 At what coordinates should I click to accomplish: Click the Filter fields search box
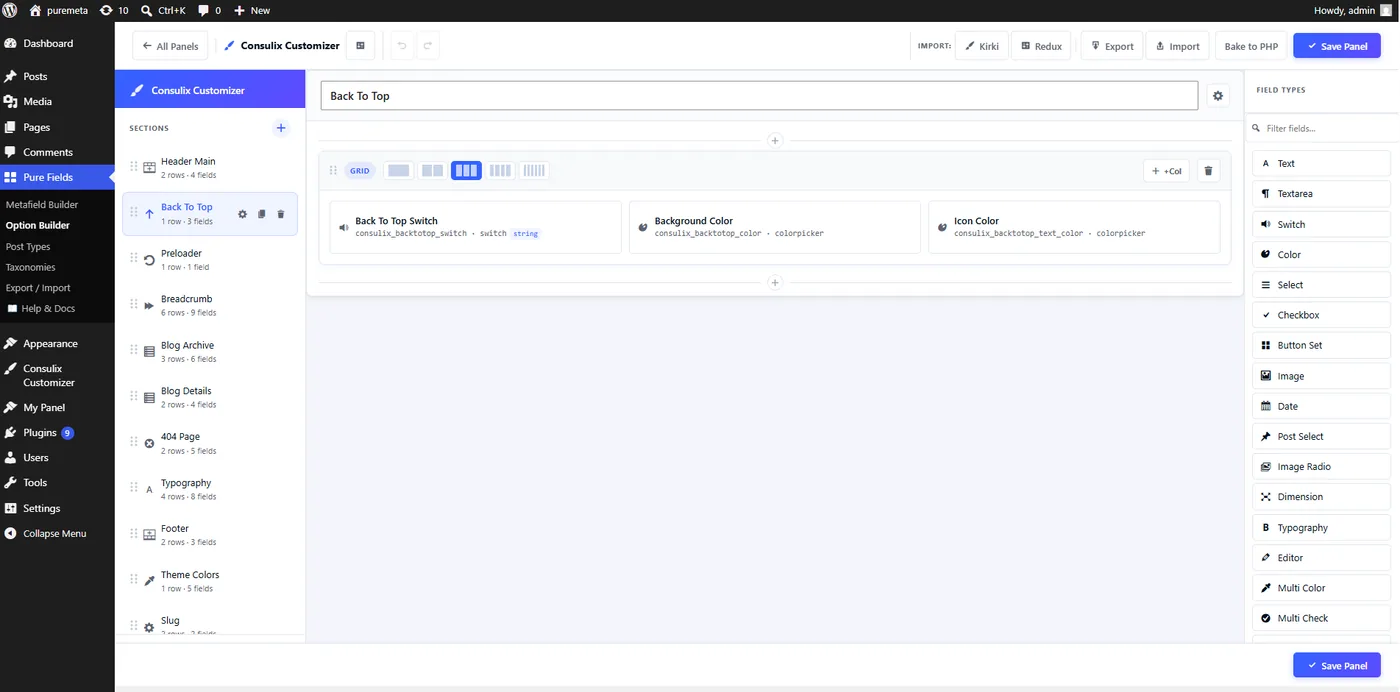click(1322, 128)
